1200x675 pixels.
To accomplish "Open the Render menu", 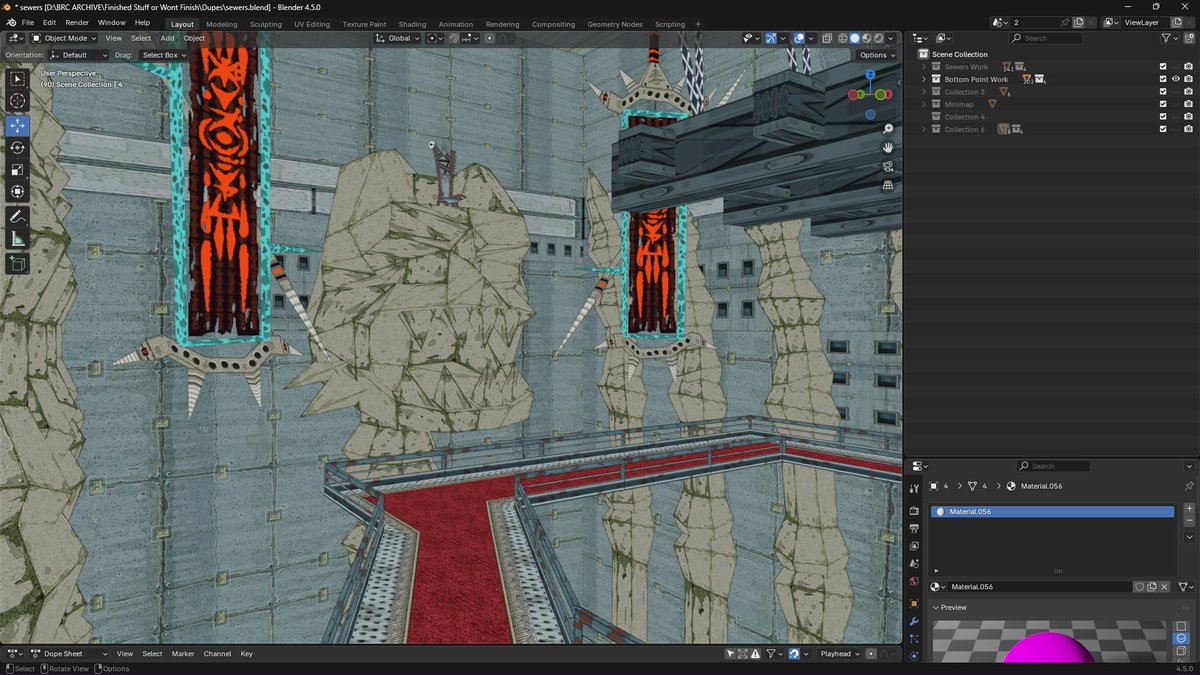I will 77,22.
